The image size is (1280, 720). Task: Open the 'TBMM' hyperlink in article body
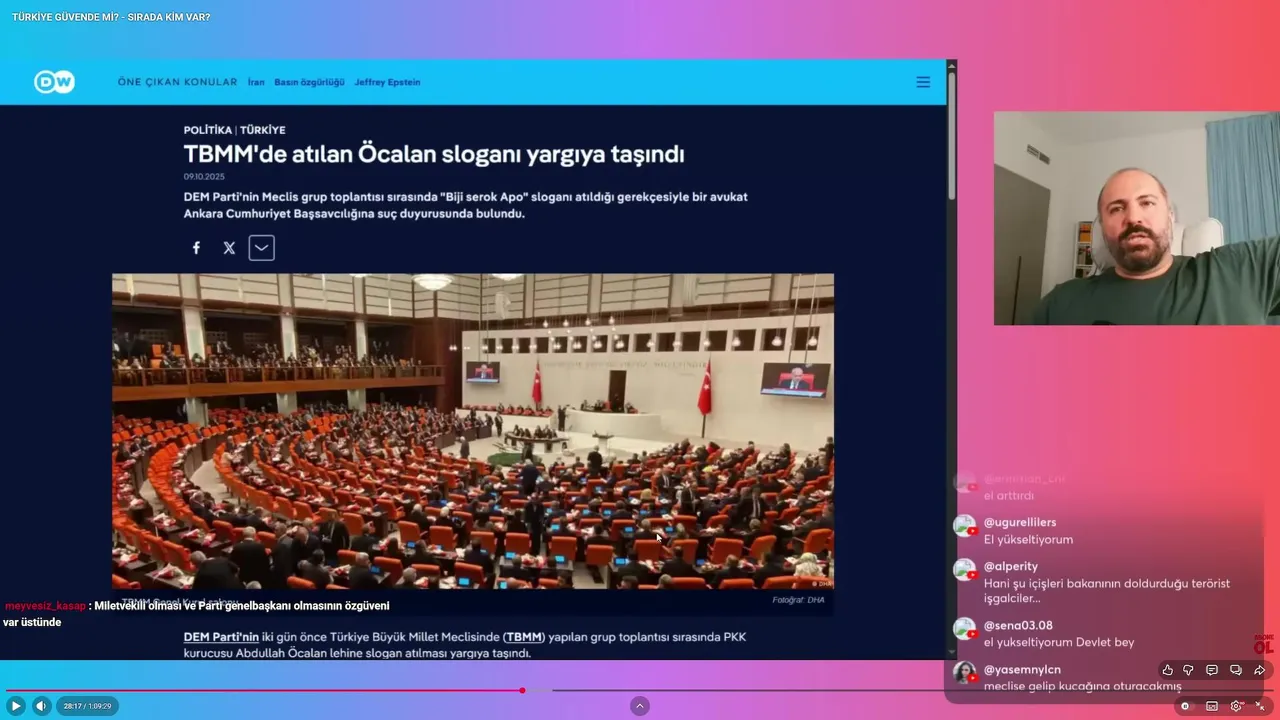coord(523,637)
